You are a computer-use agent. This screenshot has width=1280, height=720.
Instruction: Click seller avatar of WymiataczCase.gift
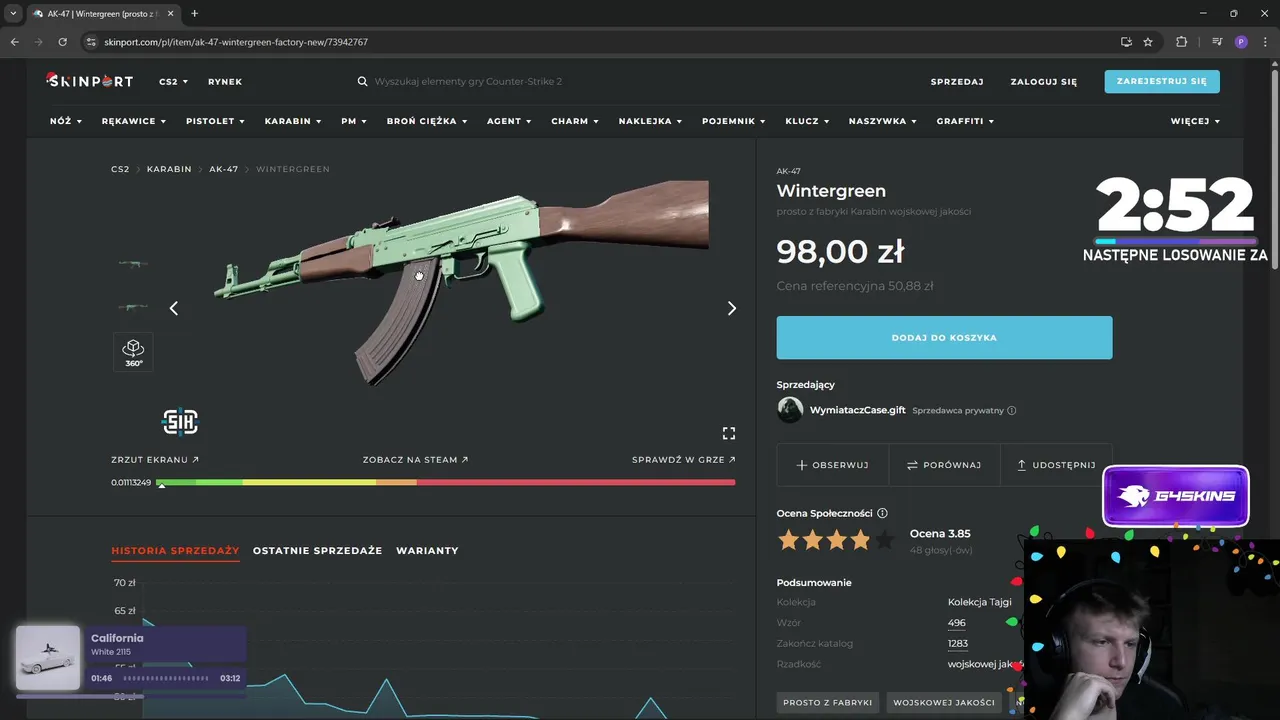(x=790, y=410)
